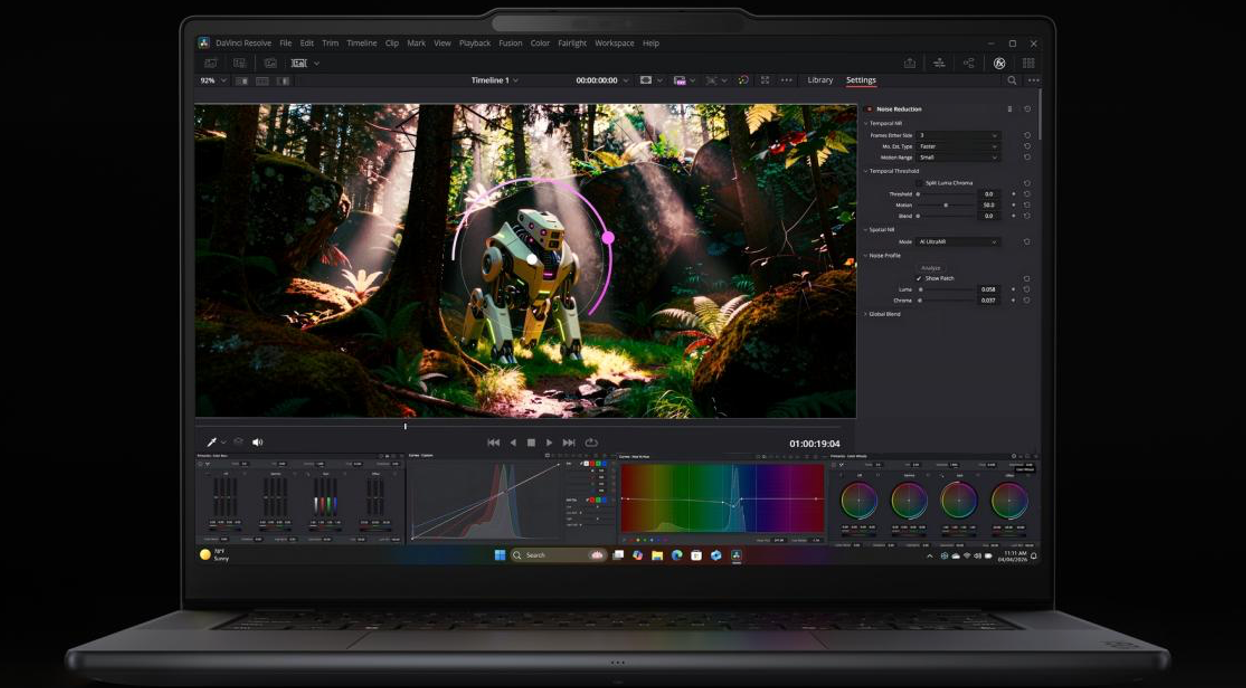This screenshot has width=1246, height=688.
Task: Stop playback in the viewer
Action: click(531, 442)
